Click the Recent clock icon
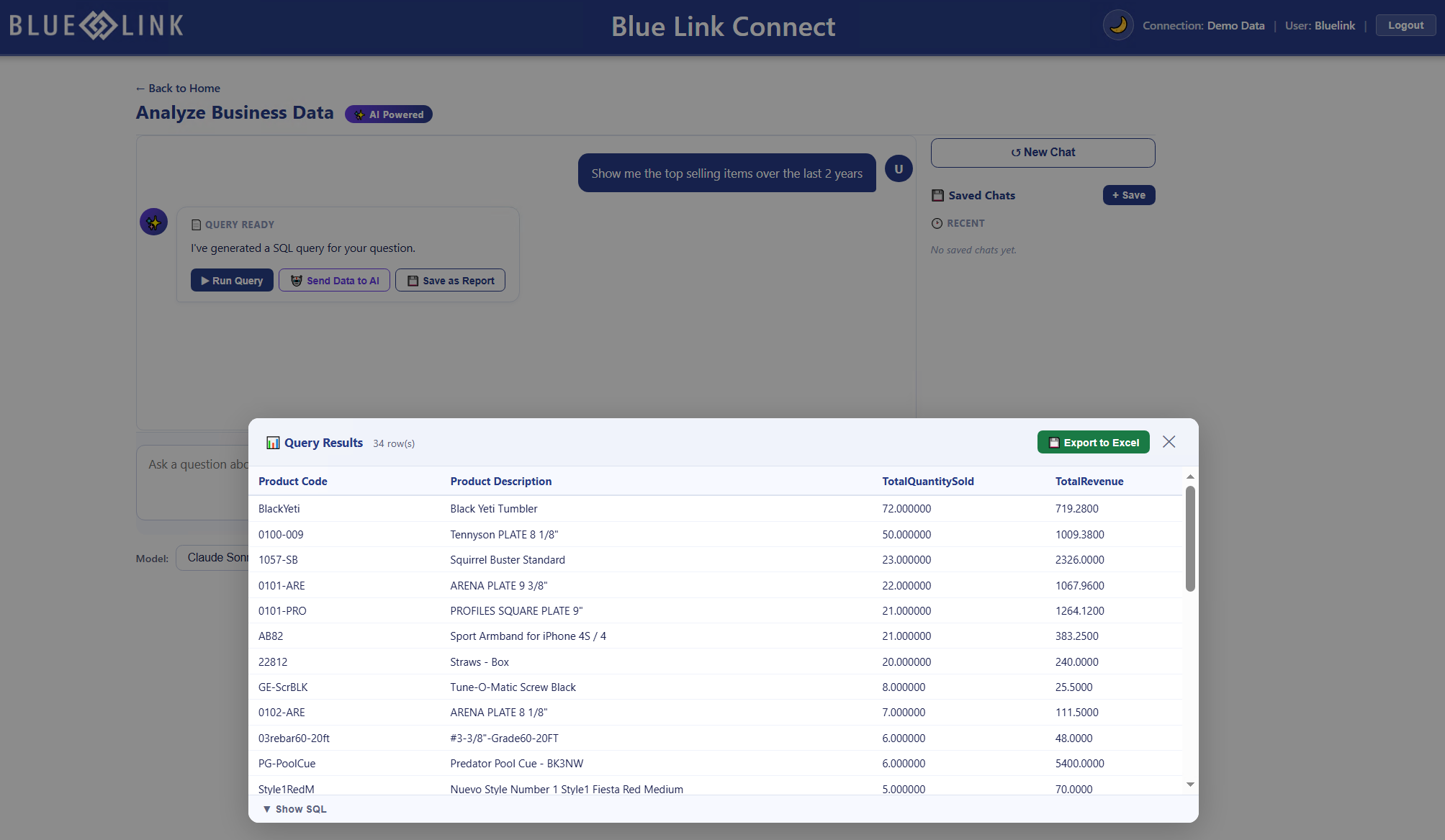The height and width of the screenshot is (840, 1445). point(937,223)
